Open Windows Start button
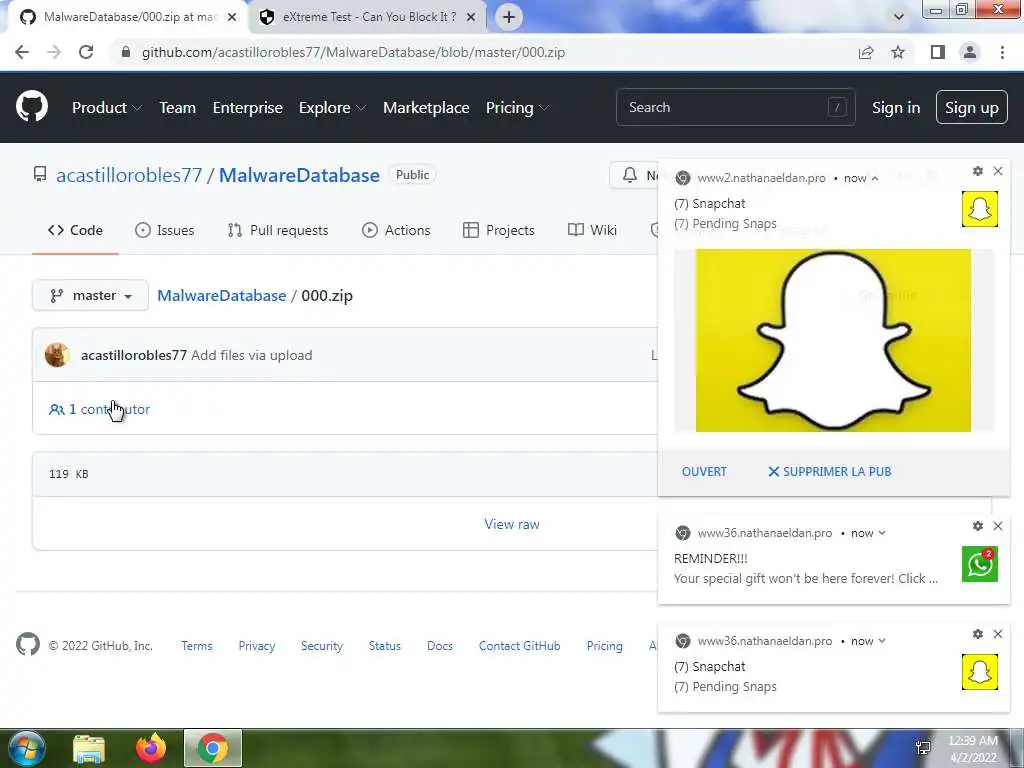This screenshot has height=768, width=1024. [x=25, y=748]
